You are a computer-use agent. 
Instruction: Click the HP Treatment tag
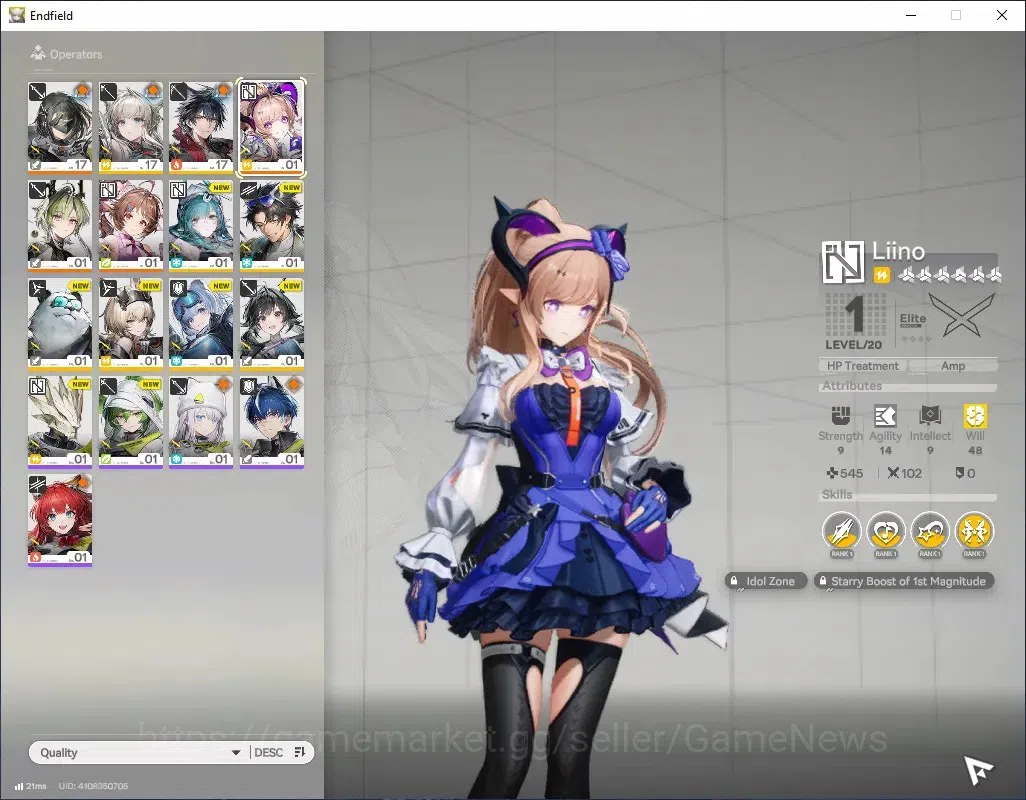click(862, 366)
